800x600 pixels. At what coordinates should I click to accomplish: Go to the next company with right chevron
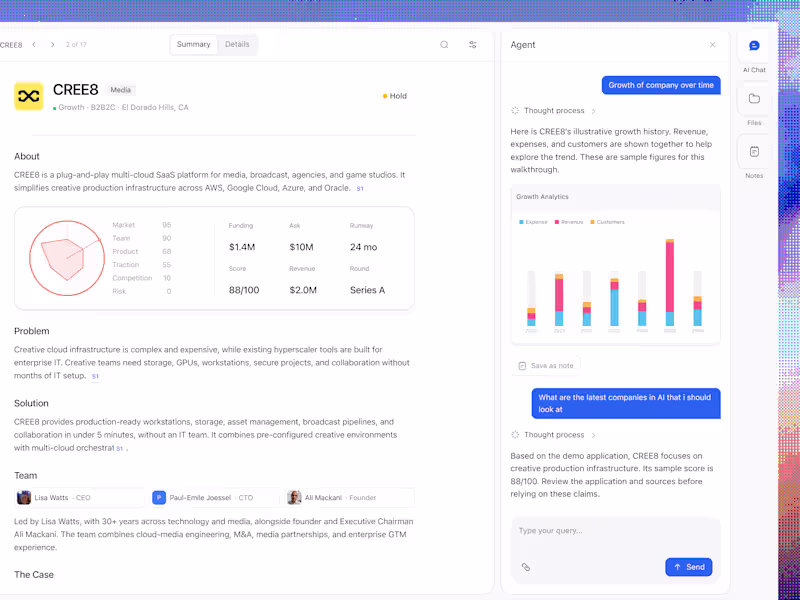point(53,45)
